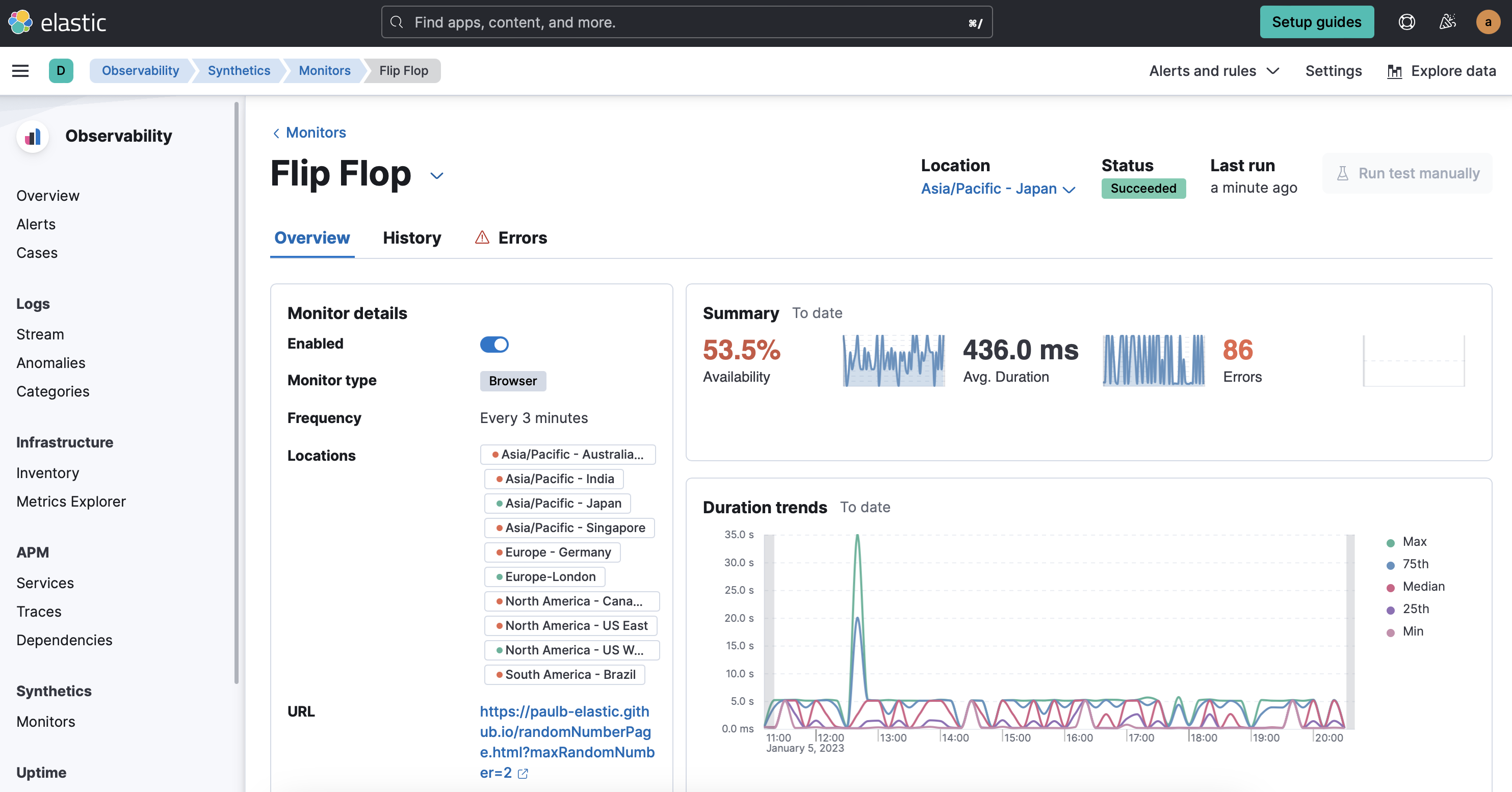1512x792 pixels.
Task: Click the D space selector icon
Action: (61, 71)
